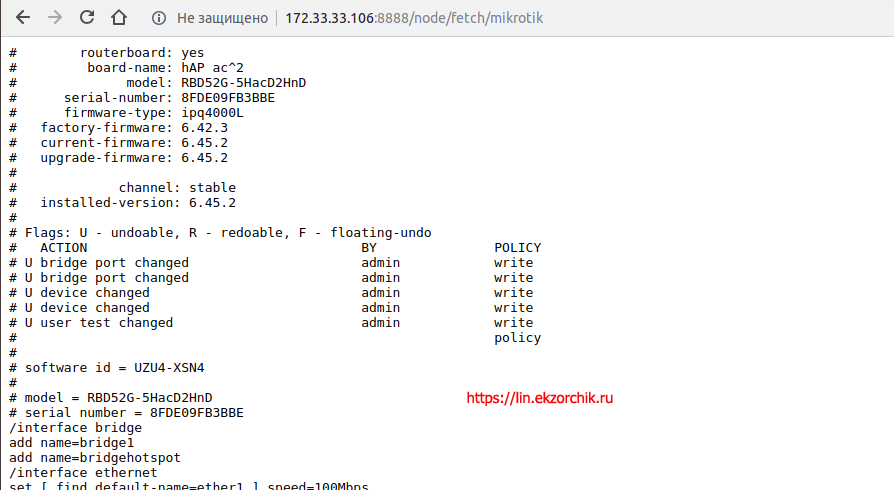Click the "Не защищено" security label

(x=222, y=18)
